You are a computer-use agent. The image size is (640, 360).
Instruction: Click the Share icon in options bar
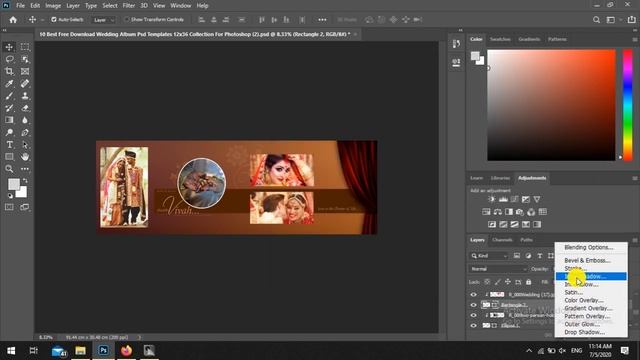pos(631,20)
